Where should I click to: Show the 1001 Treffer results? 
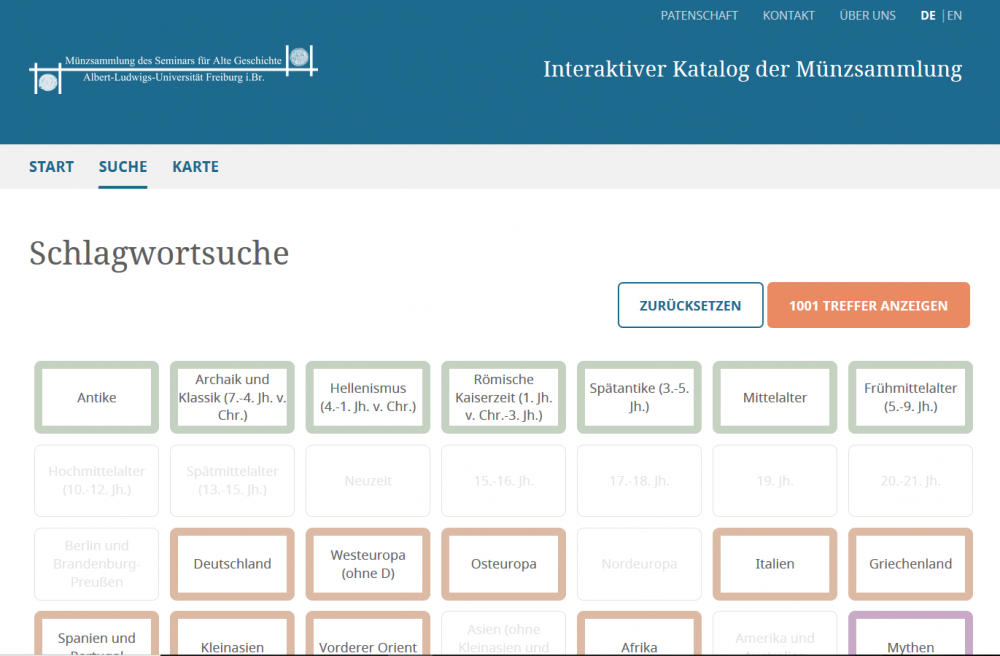pyautogui.click(x=868, y=305)
